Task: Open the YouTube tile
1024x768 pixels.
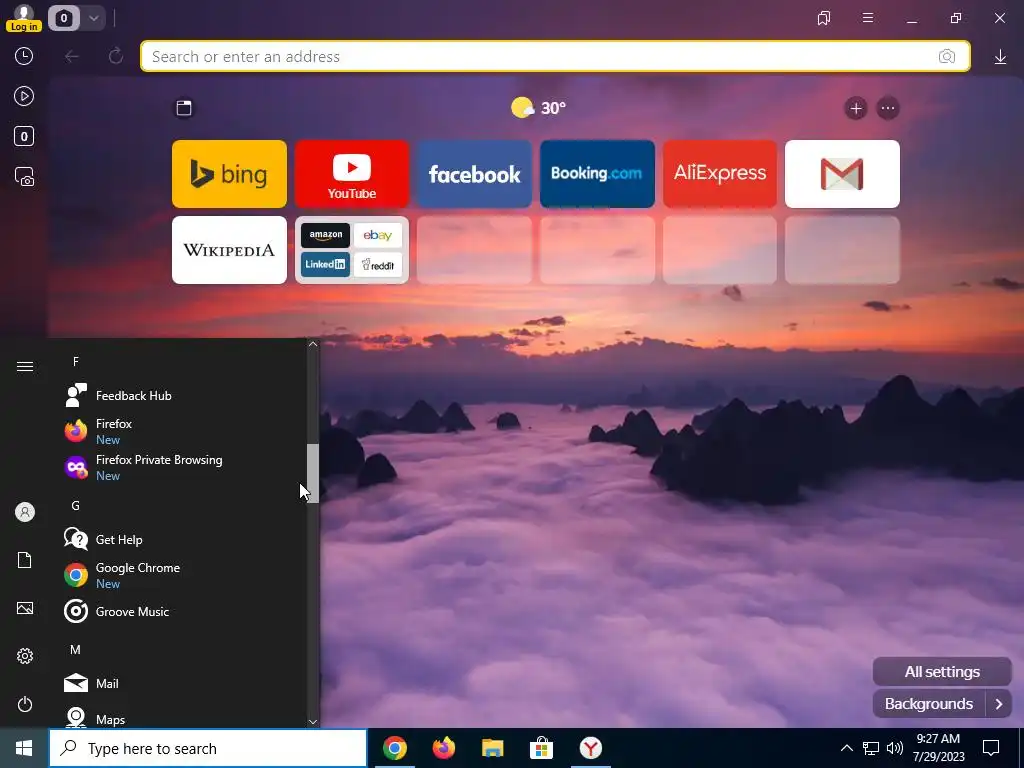Action: pos(352,174)
